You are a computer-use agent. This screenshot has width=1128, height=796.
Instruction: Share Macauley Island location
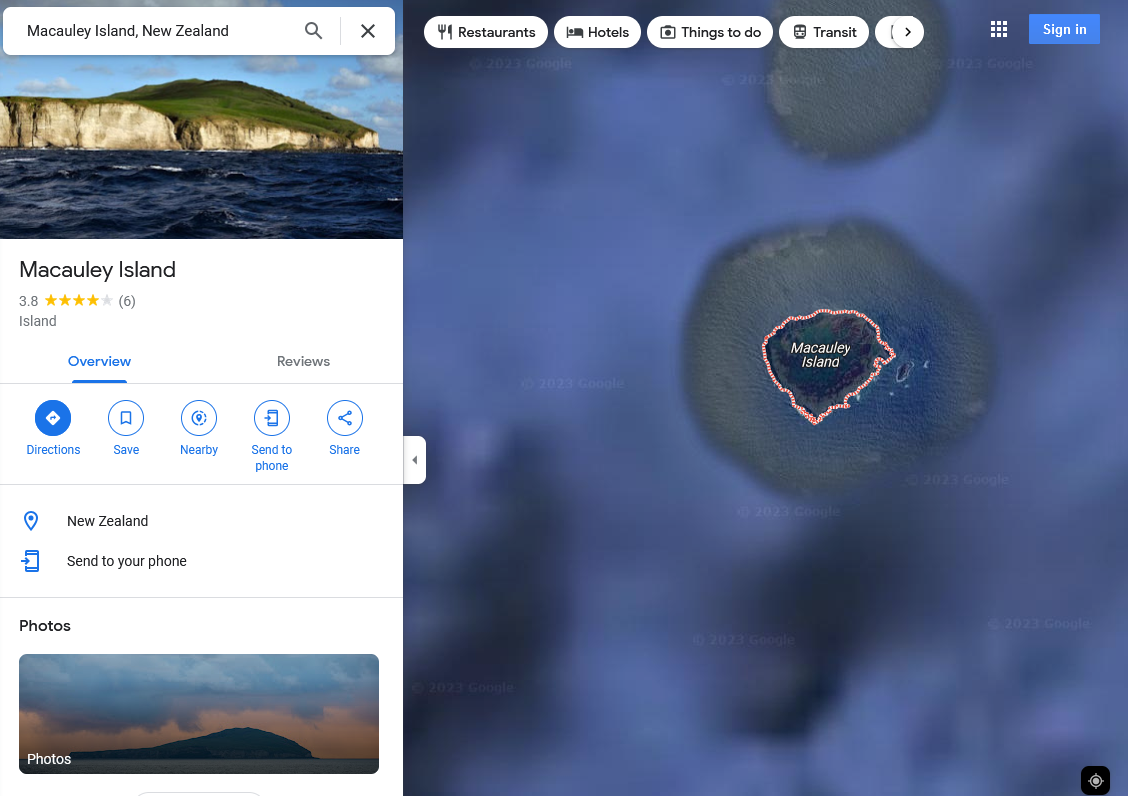coord(345,429)
